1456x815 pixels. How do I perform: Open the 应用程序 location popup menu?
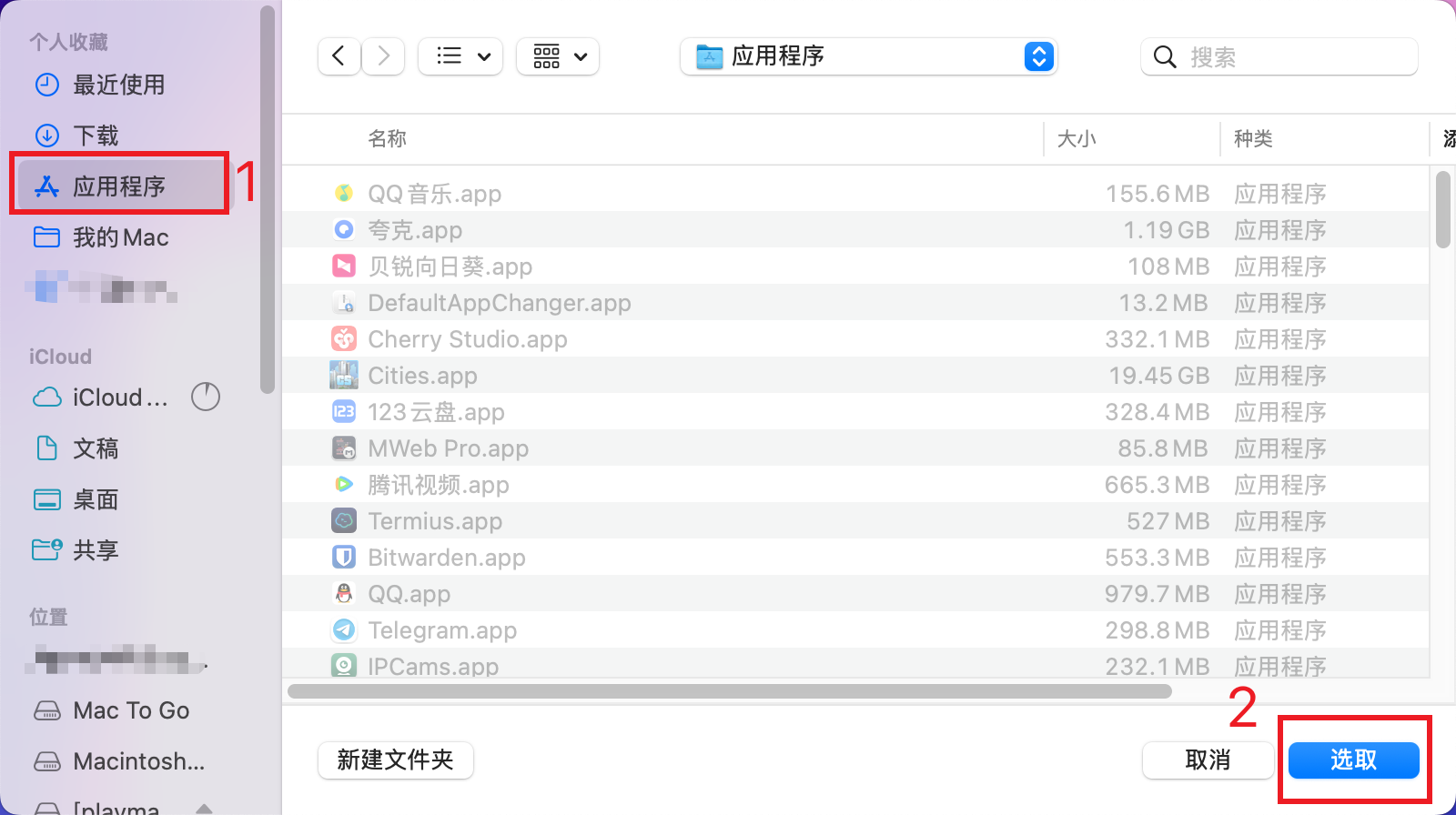(869, 56)
